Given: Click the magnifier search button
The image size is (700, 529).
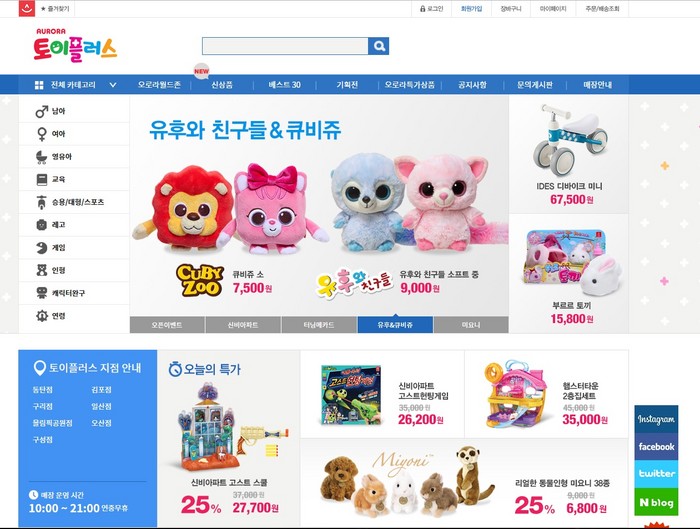Looking at the screenshot, I should 379,46.
